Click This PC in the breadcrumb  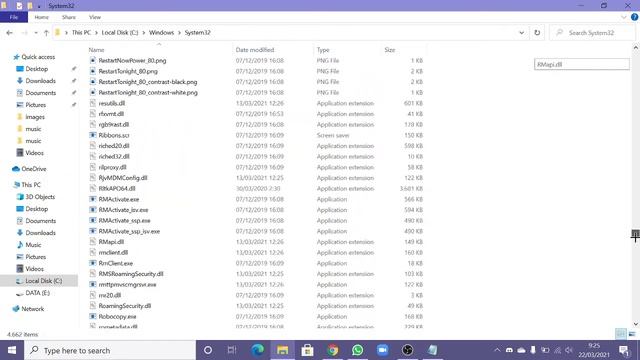point(81,33)
